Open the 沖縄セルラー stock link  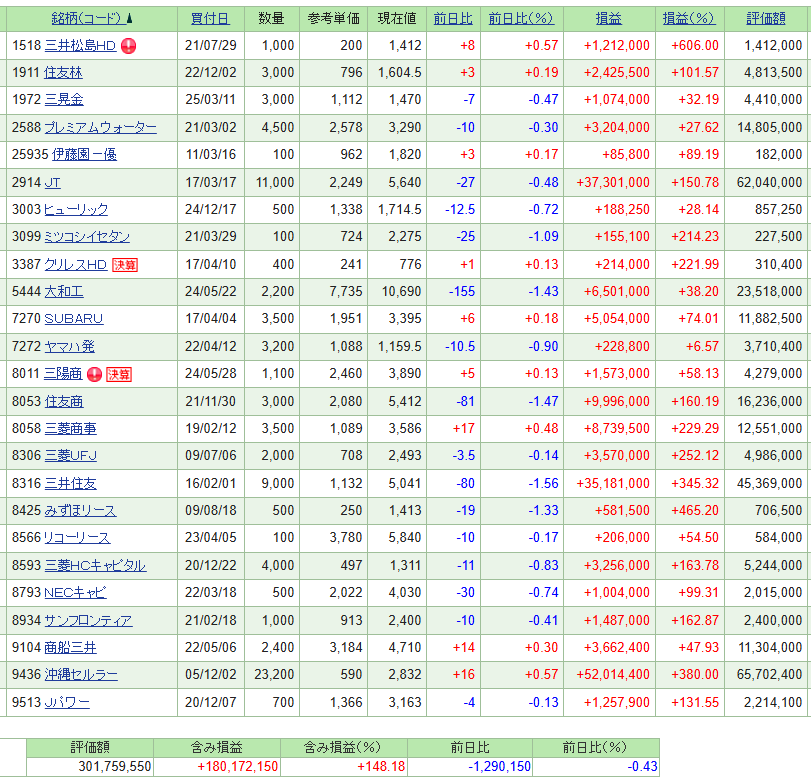point(81,675)
